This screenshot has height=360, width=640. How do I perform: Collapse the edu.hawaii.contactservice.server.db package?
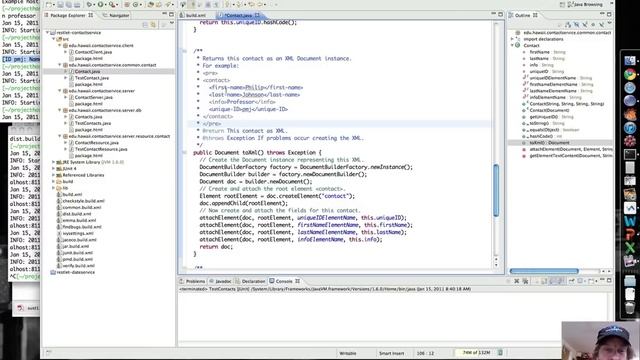(60, 110)
